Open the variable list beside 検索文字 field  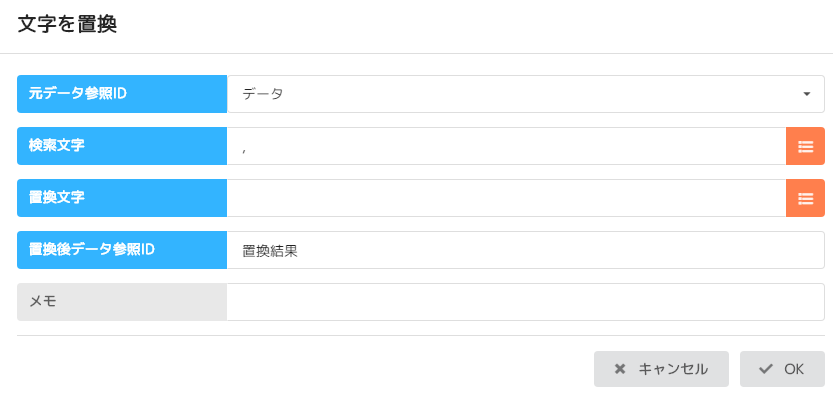pyautogui.click(x=805, y=146)
